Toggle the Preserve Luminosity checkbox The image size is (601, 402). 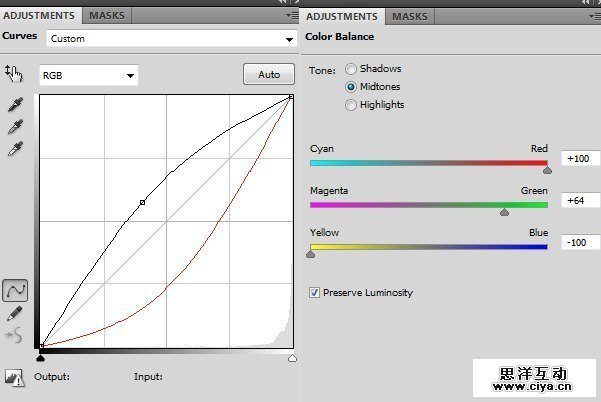[315, 293]
